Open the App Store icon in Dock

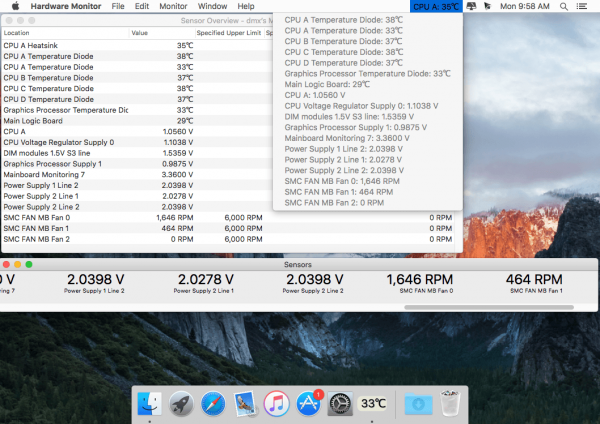(308, 403)
